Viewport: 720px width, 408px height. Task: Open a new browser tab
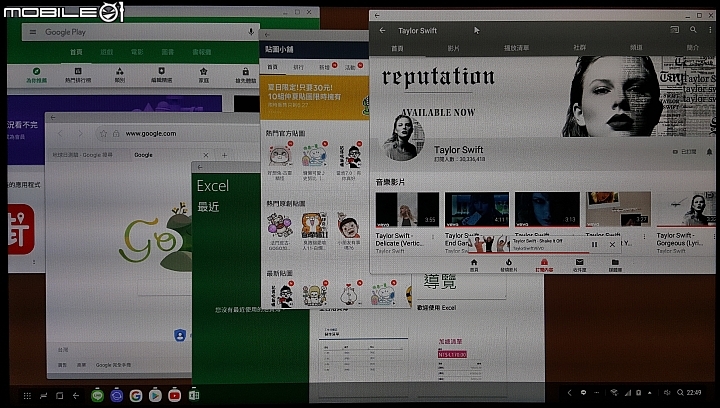click(x=225, y=155)
